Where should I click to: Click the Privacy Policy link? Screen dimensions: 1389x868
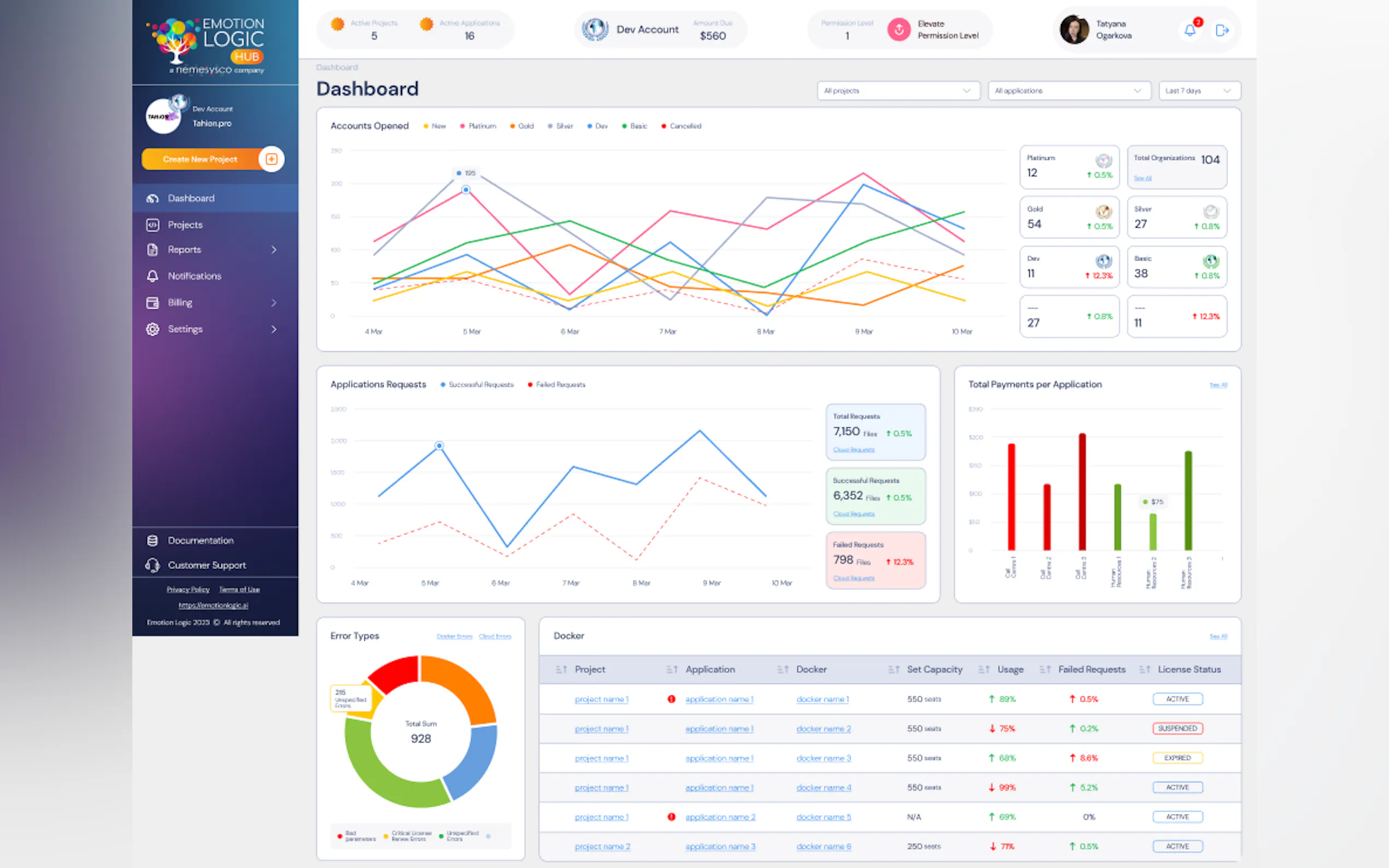[188, 590]
